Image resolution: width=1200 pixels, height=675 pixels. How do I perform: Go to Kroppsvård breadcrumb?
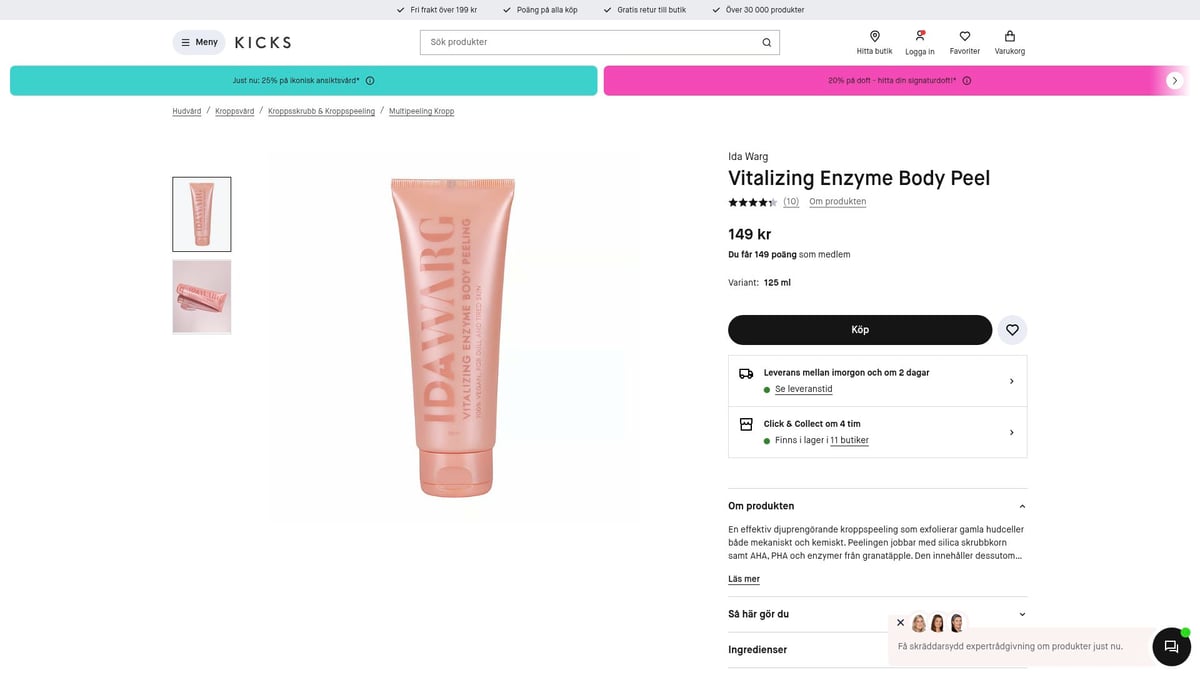(x=235, y=111)
